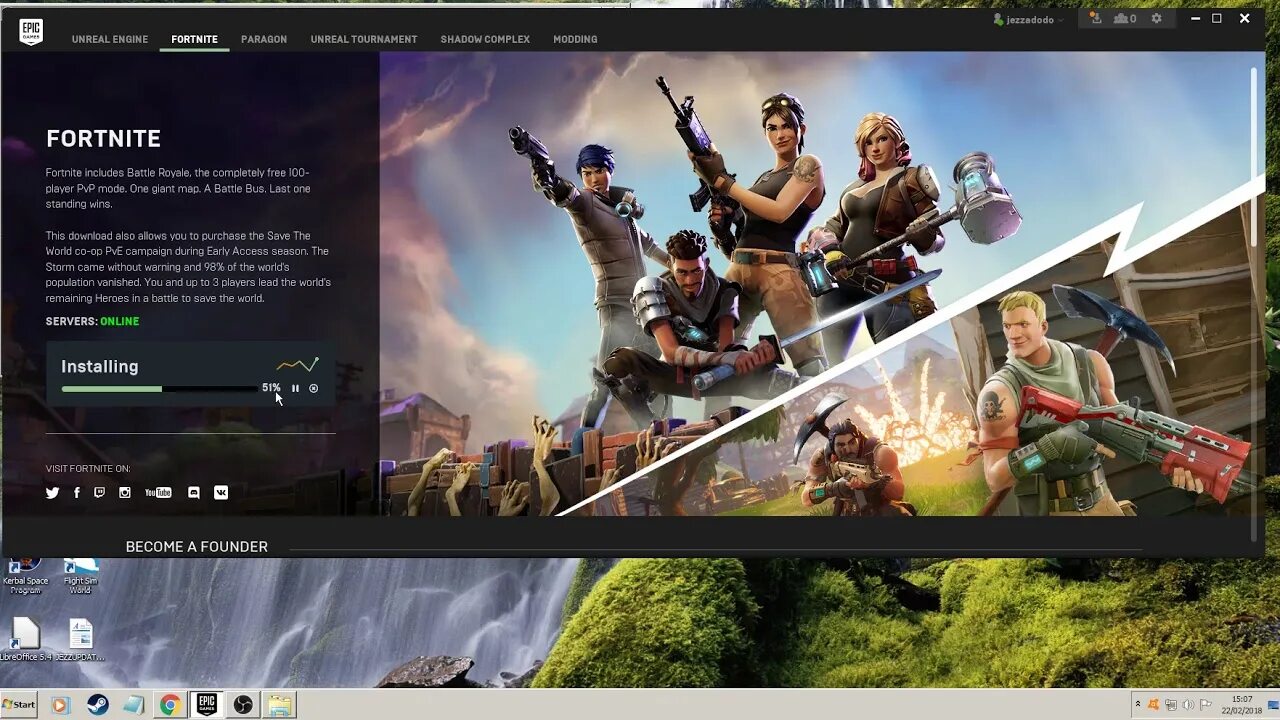Open the Windows Start menu

[x=19, y=705]
